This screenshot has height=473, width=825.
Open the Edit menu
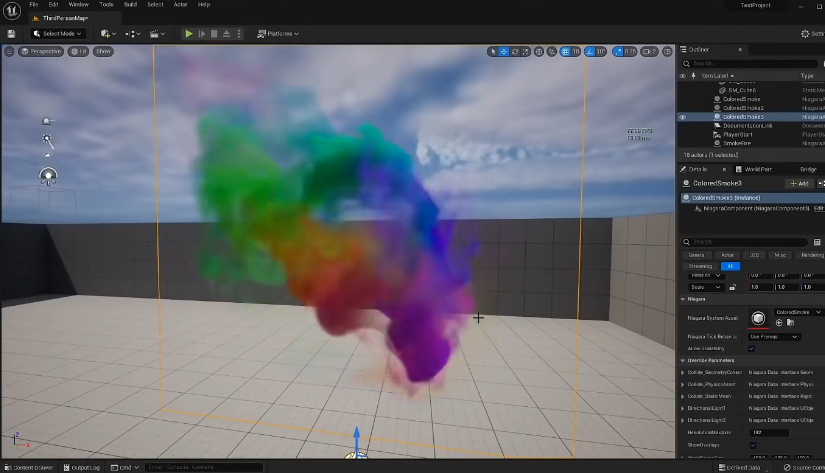(x=54, y=4)
